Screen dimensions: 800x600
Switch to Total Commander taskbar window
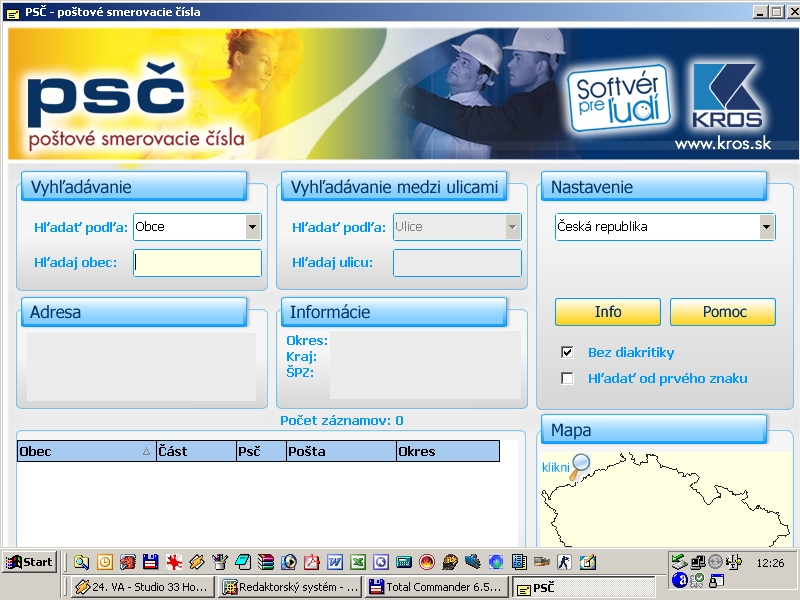point(436,587)
